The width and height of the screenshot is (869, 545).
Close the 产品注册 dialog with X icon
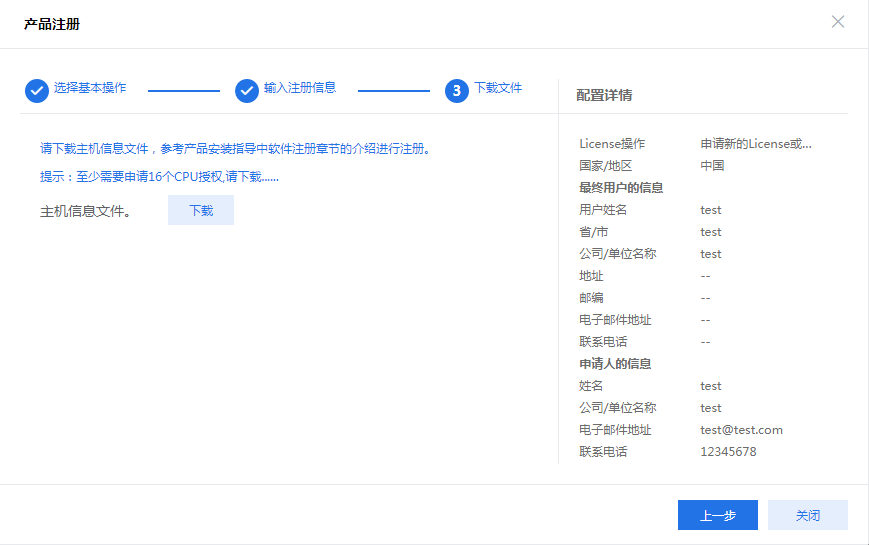[838, 22]
